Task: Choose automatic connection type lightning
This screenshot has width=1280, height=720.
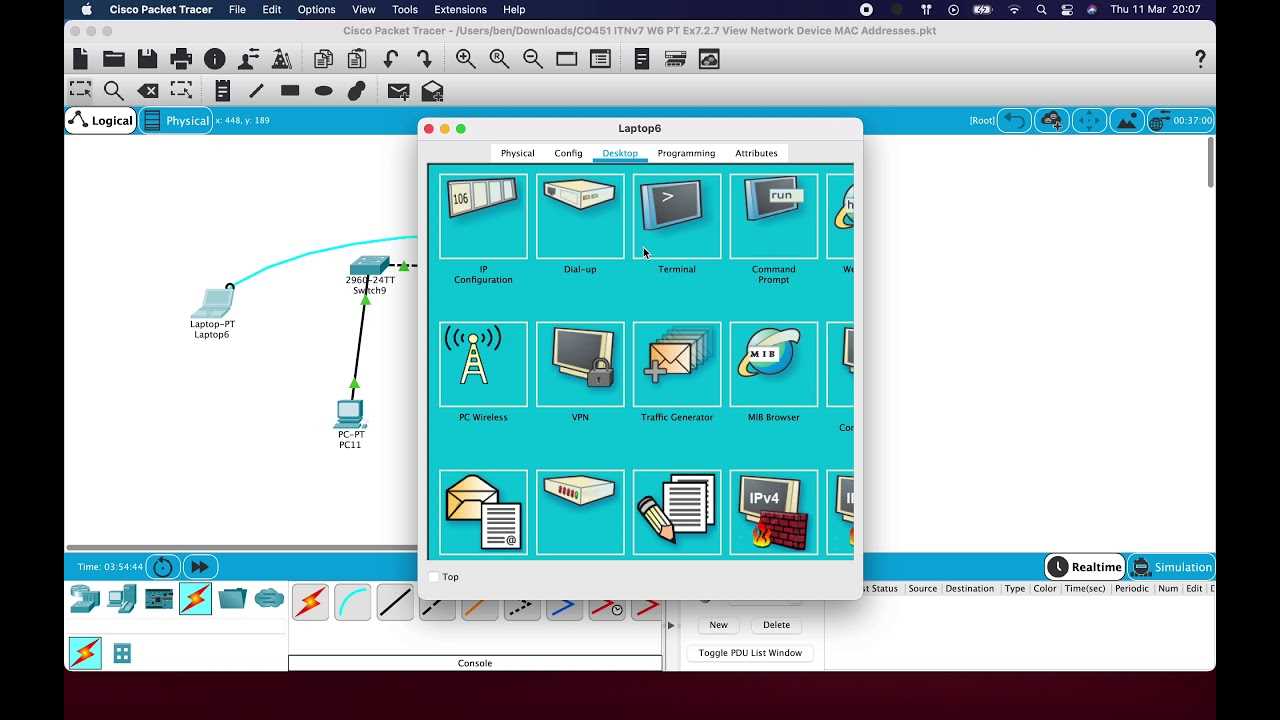Action: pyautogui.click(x=310, y=602)
